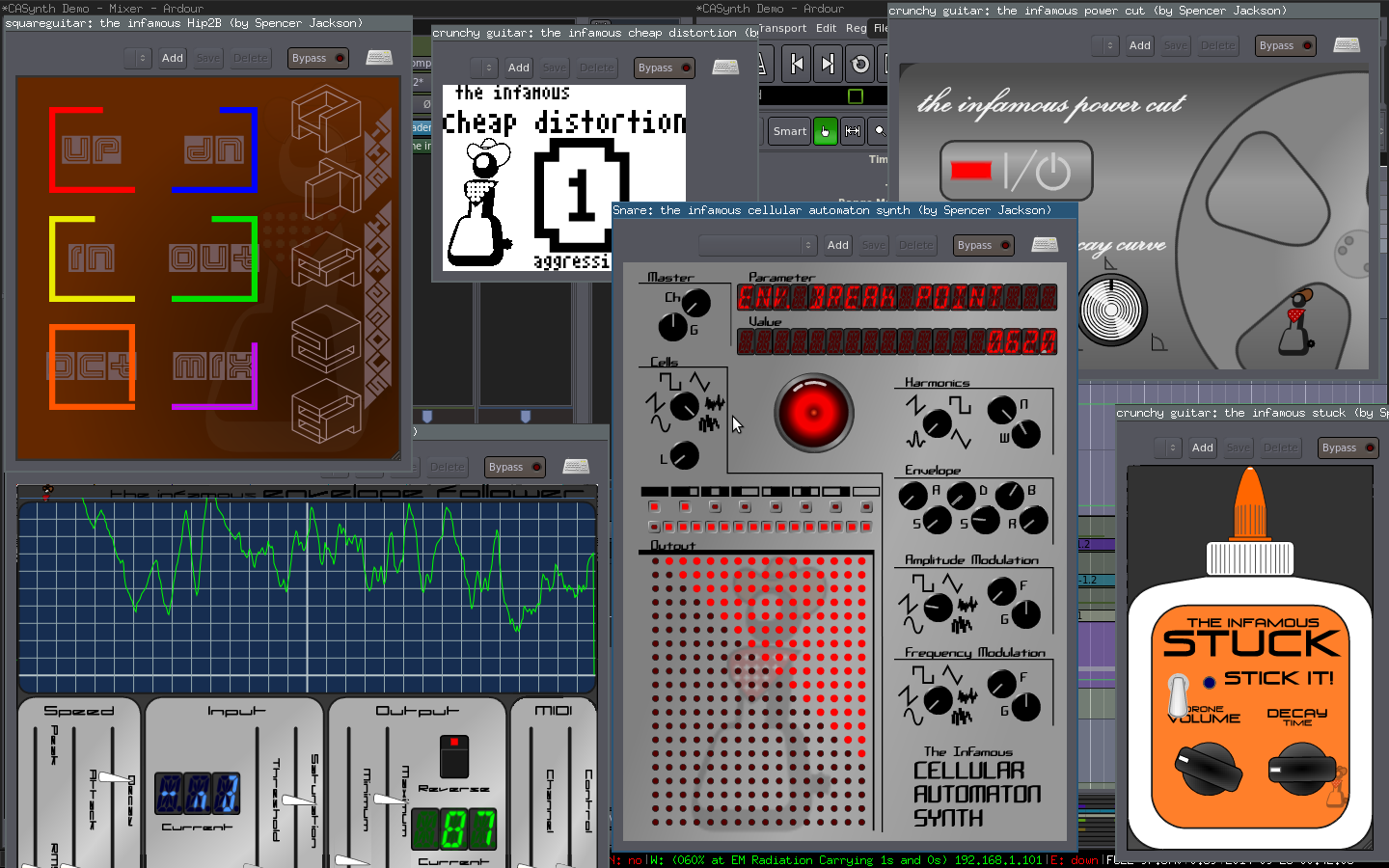This screenshot has height=868, width=1389.
Task: Click the Range tool beside the Grab tool
Action: click(853, 131)
